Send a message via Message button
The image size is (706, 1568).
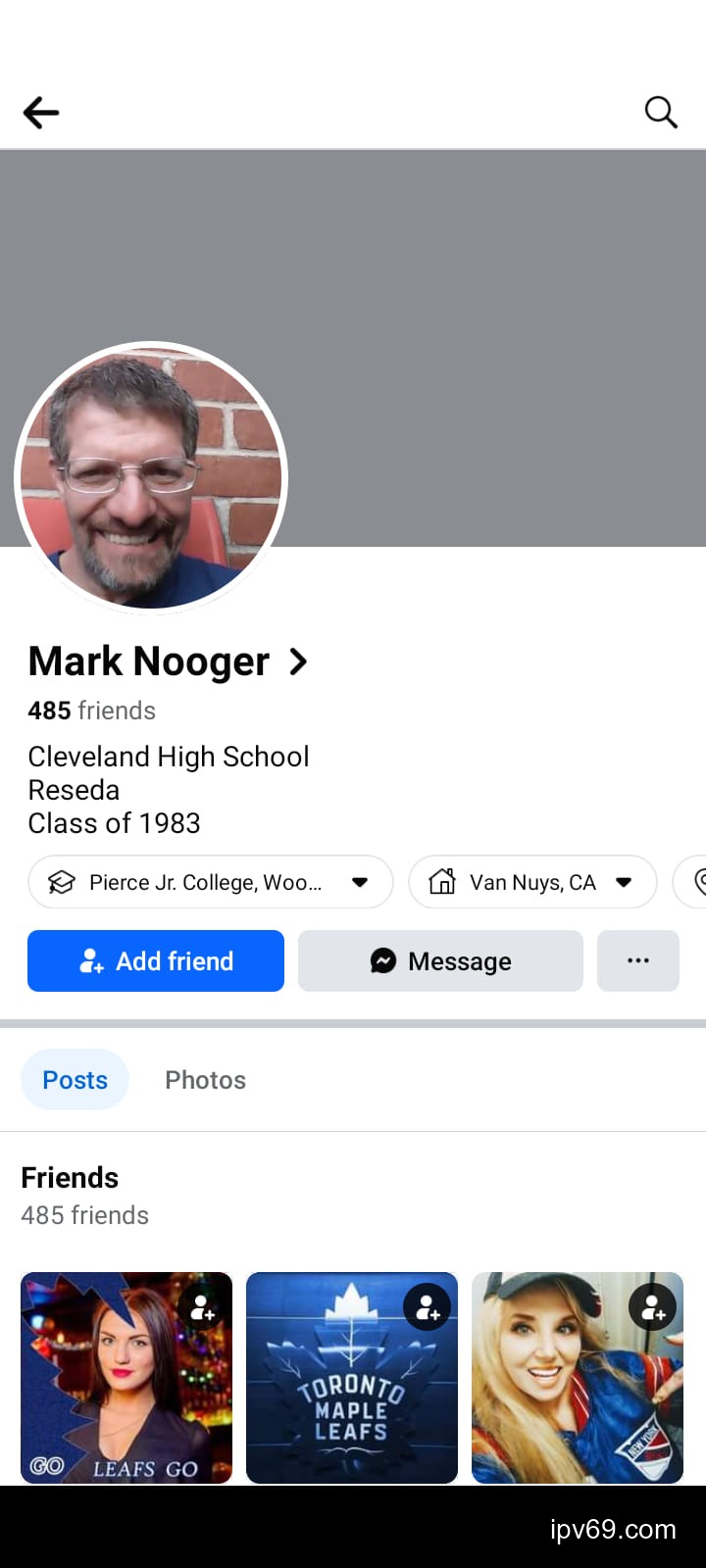440,960
